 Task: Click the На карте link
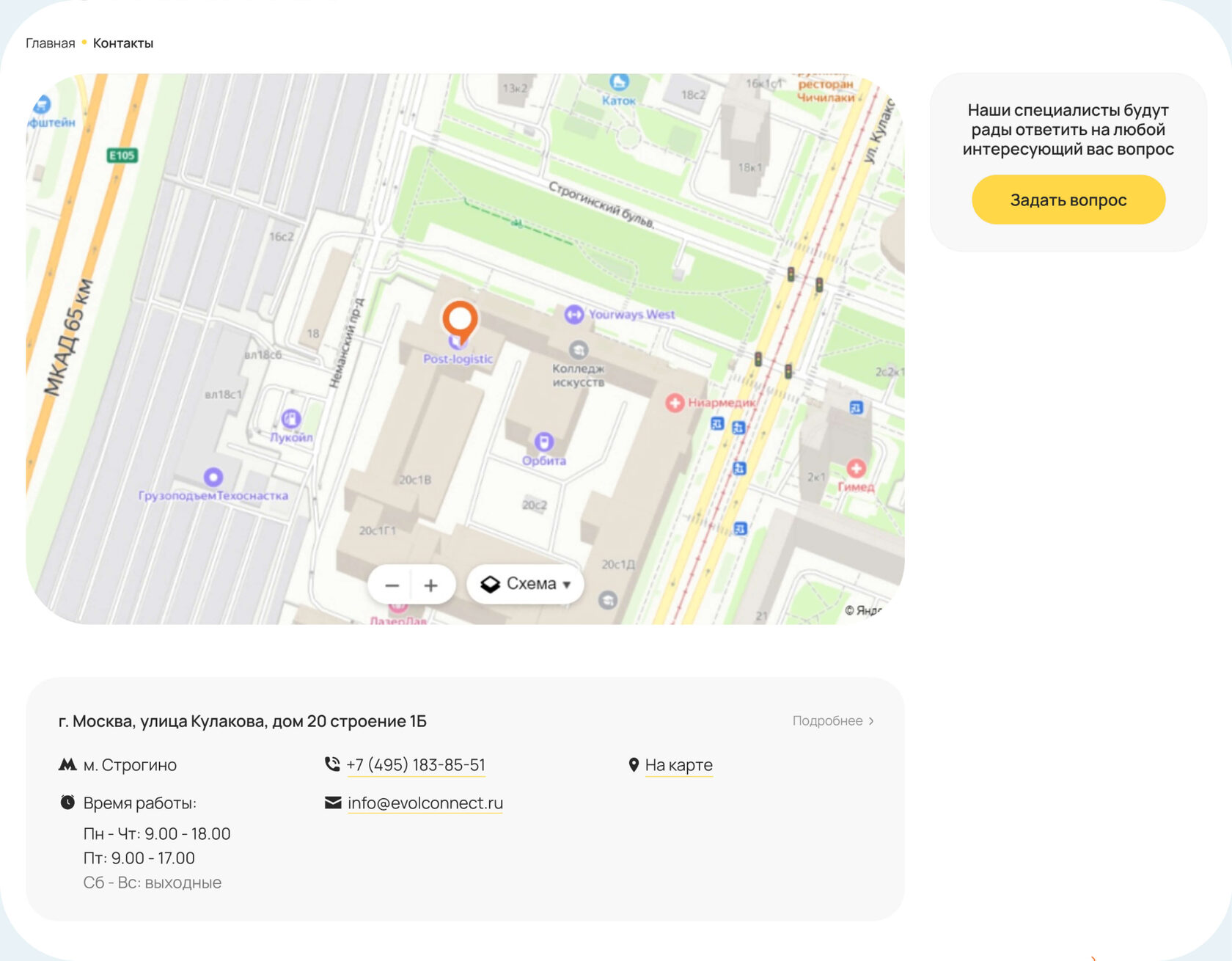click(679, 765)
